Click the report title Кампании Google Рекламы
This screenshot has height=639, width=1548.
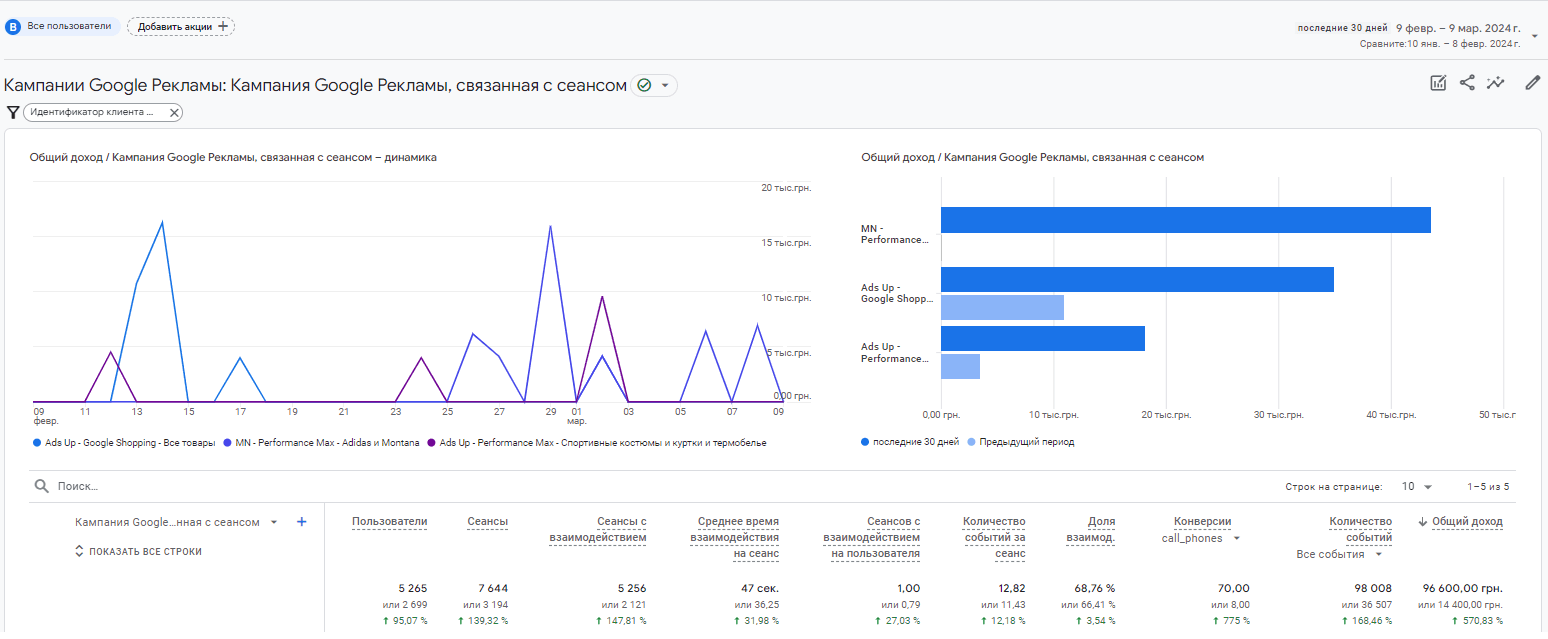[x=315, y=86]
